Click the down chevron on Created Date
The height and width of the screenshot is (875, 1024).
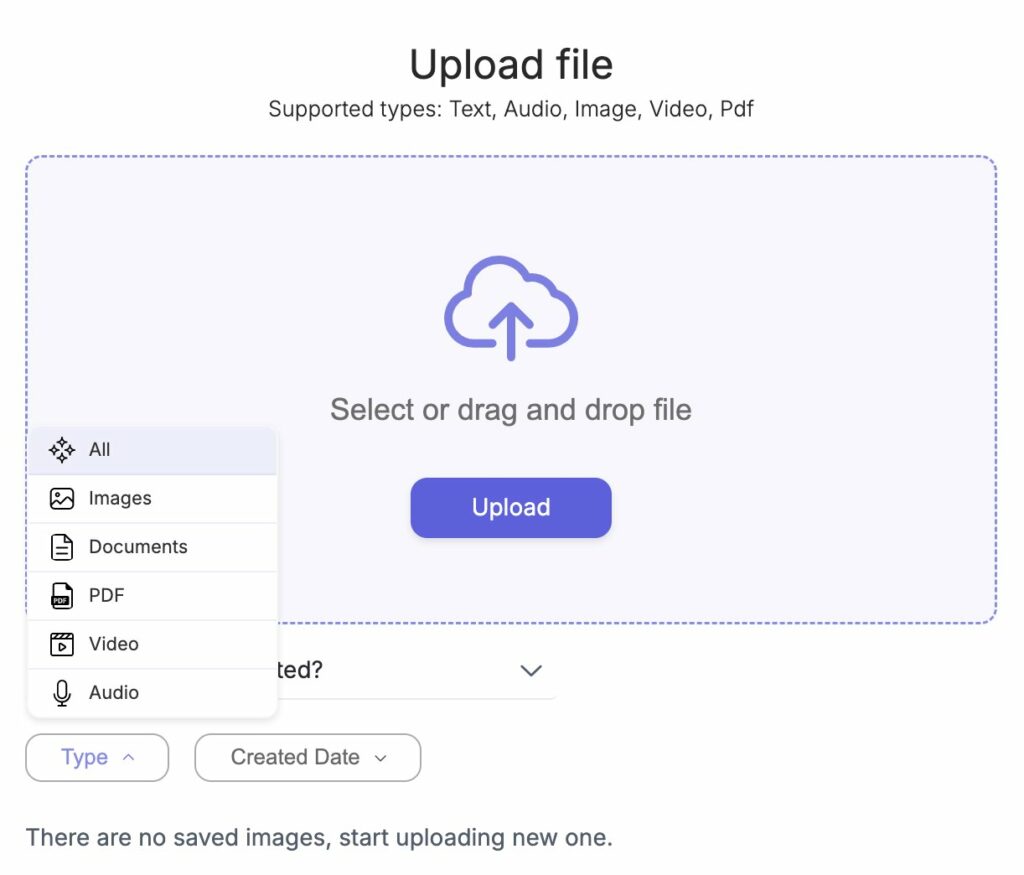(380, 758)
